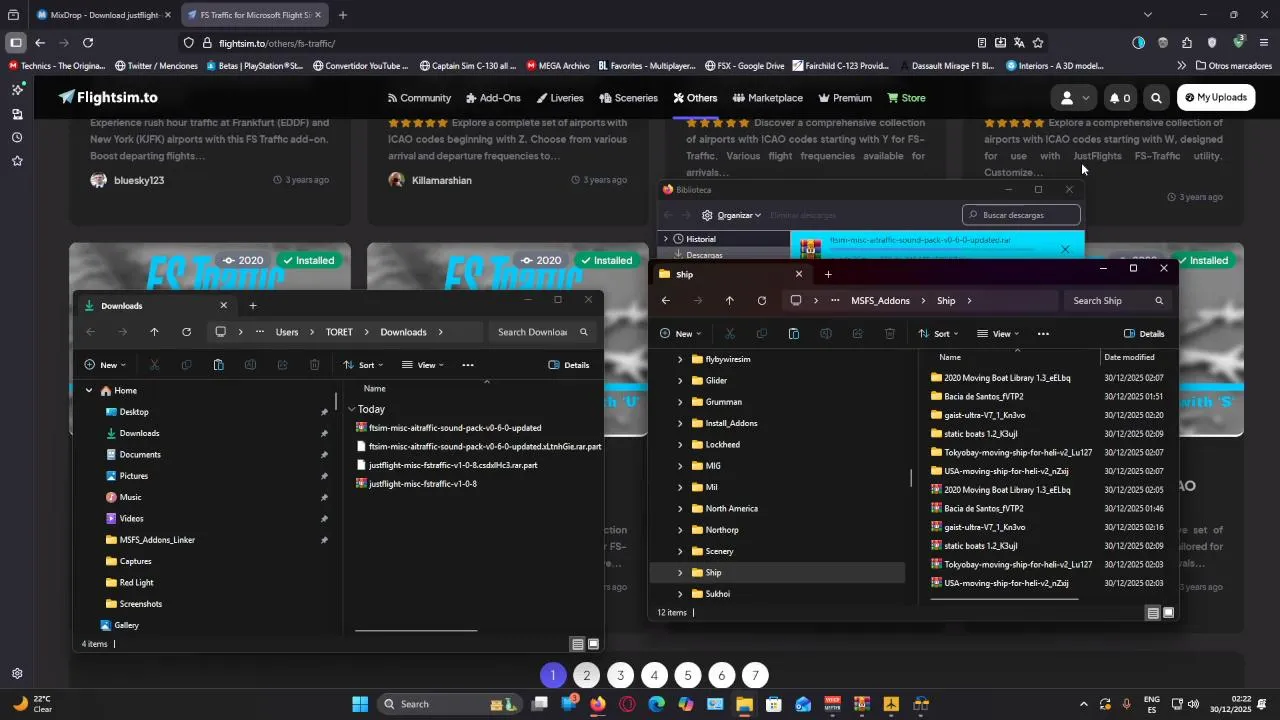Click the Ship tree vertical scrollbar
Image resolution: width=1280 pixels, height=720 pixels.
click(x=911, y=478)
